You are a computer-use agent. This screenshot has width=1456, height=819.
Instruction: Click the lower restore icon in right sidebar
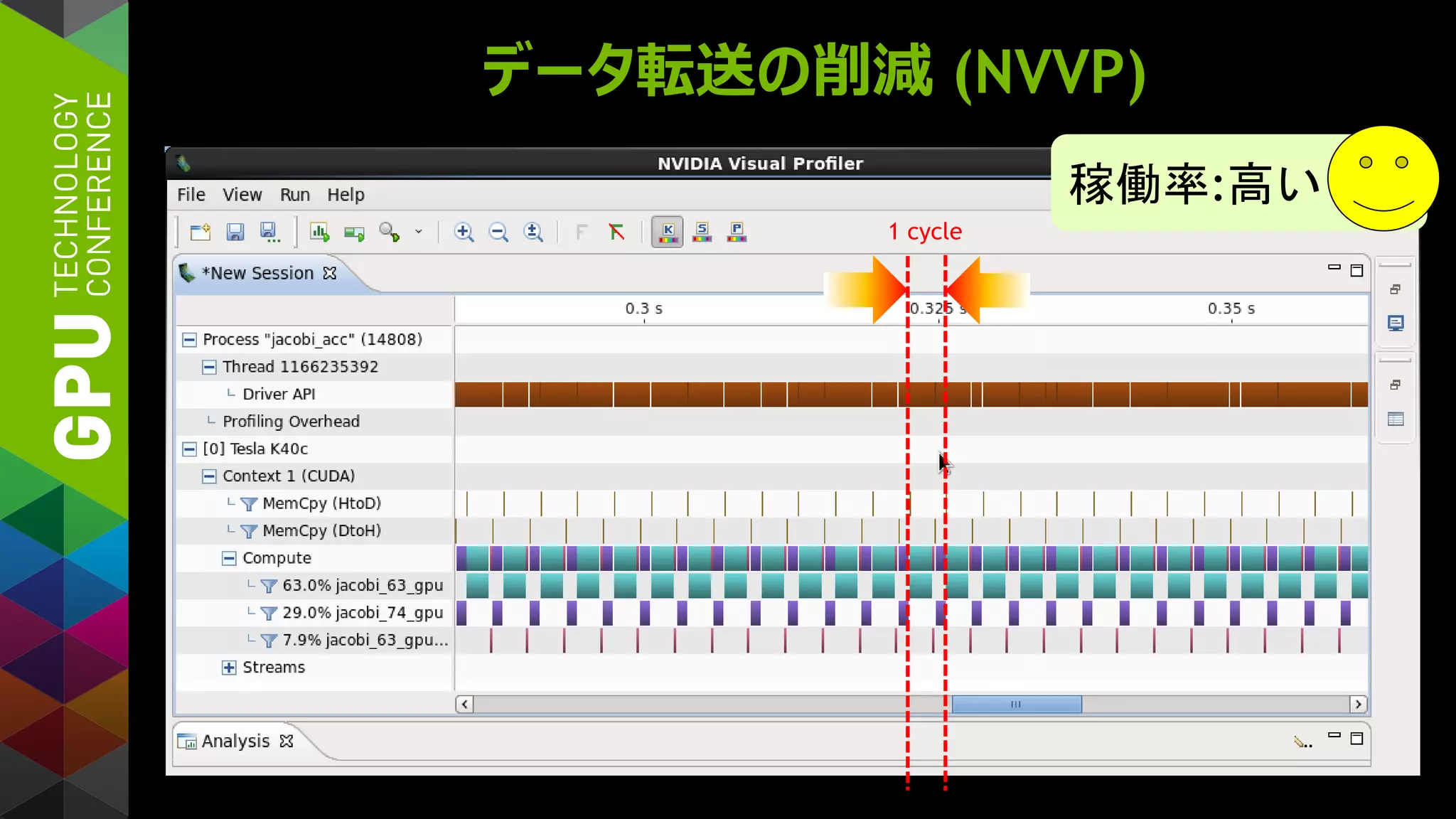pos(1395,385)
